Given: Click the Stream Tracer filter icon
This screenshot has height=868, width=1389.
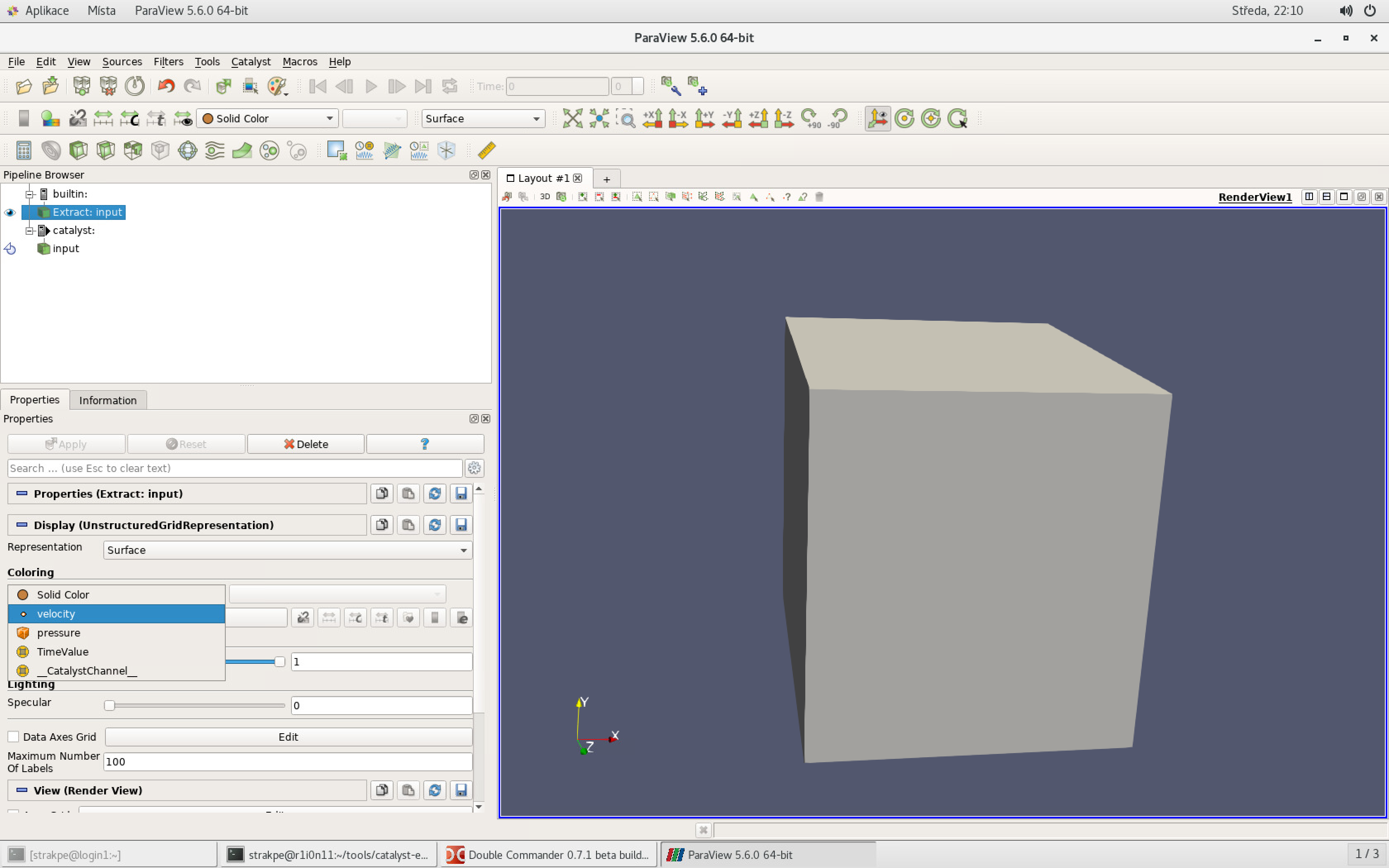Looking at the screenshot, I should pyautogui.click(x=215, y=150).
